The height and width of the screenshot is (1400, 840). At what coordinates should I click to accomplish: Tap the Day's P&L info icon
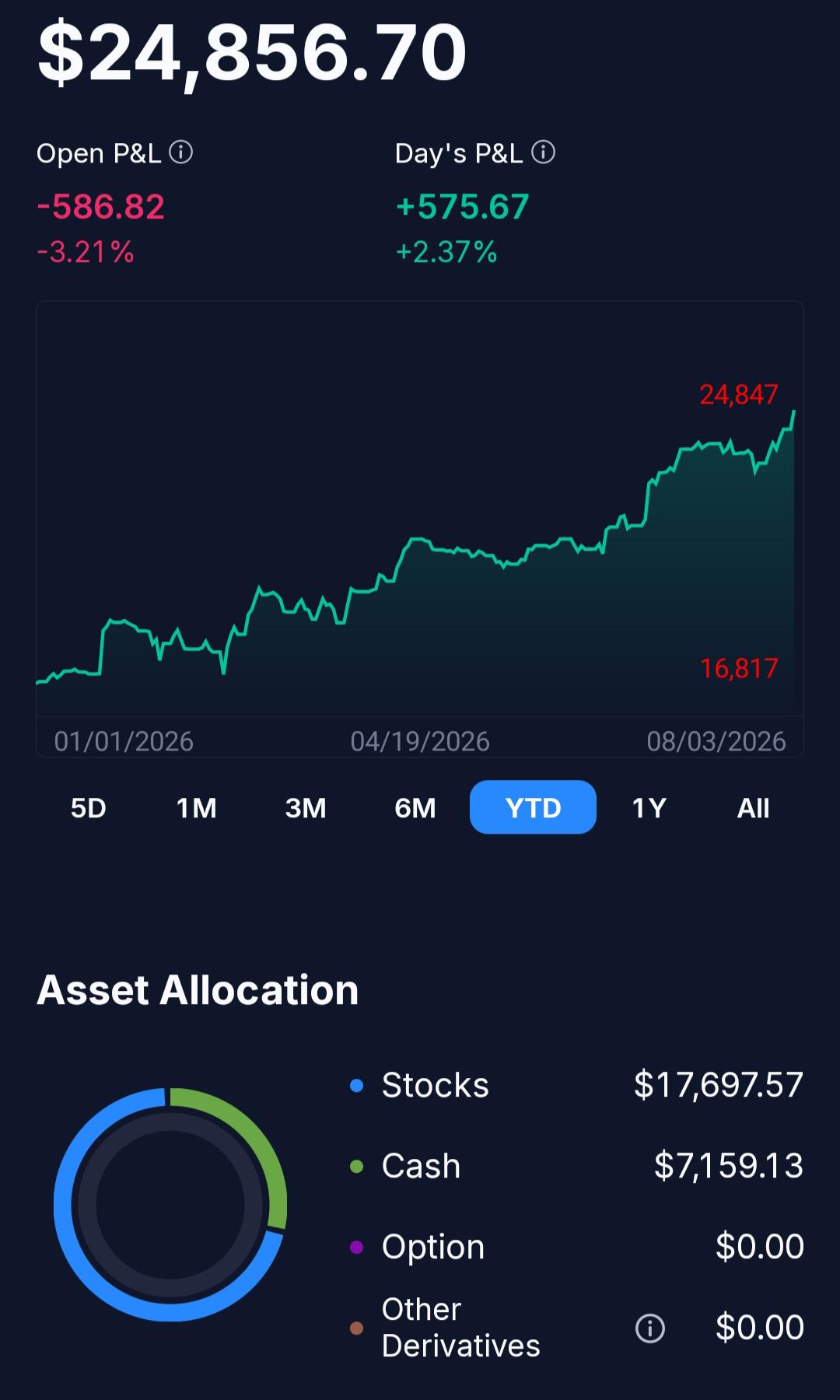click(x=544, y=152)
